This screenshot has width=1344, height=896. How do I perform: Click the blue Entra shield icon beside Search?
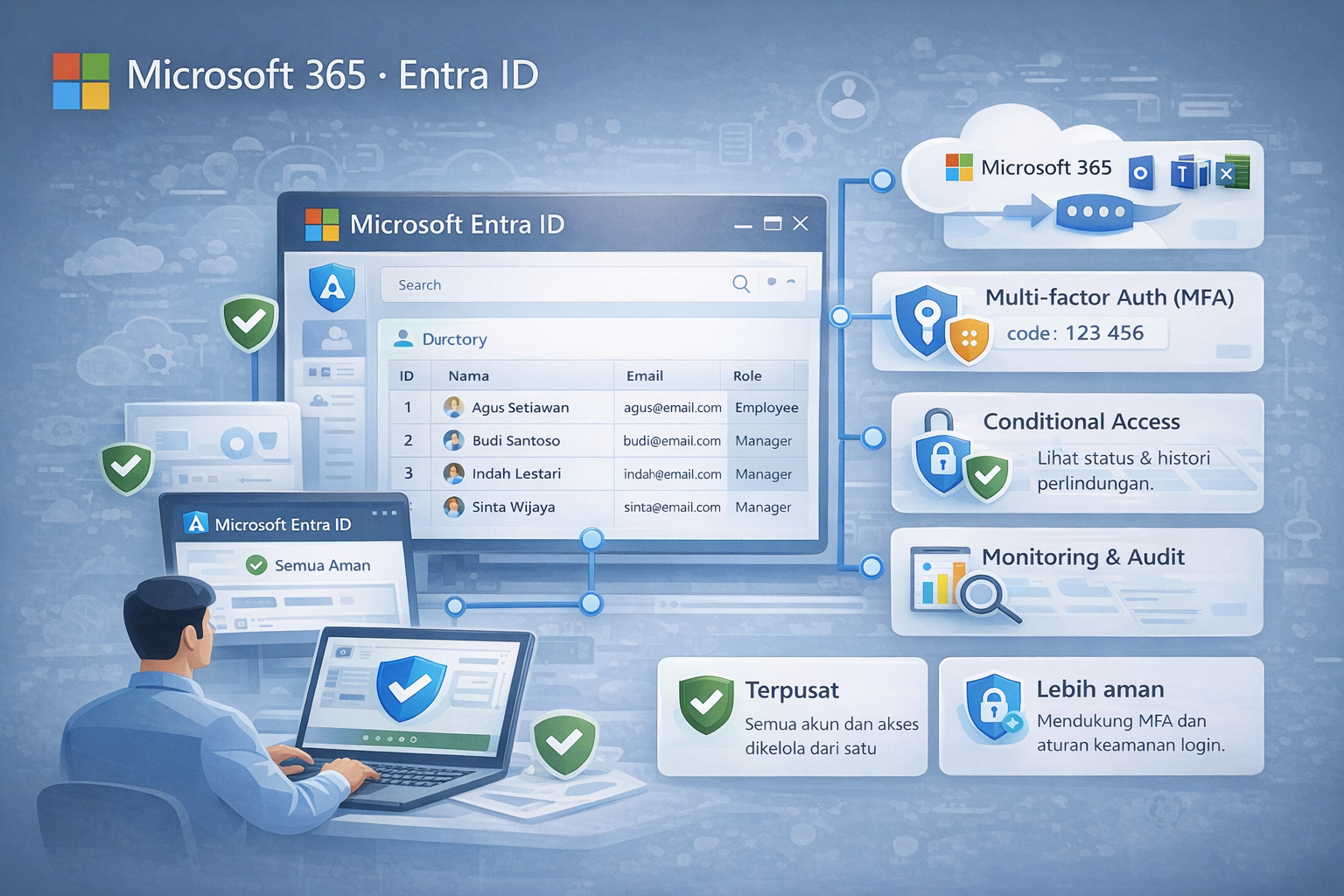(332, 287)
